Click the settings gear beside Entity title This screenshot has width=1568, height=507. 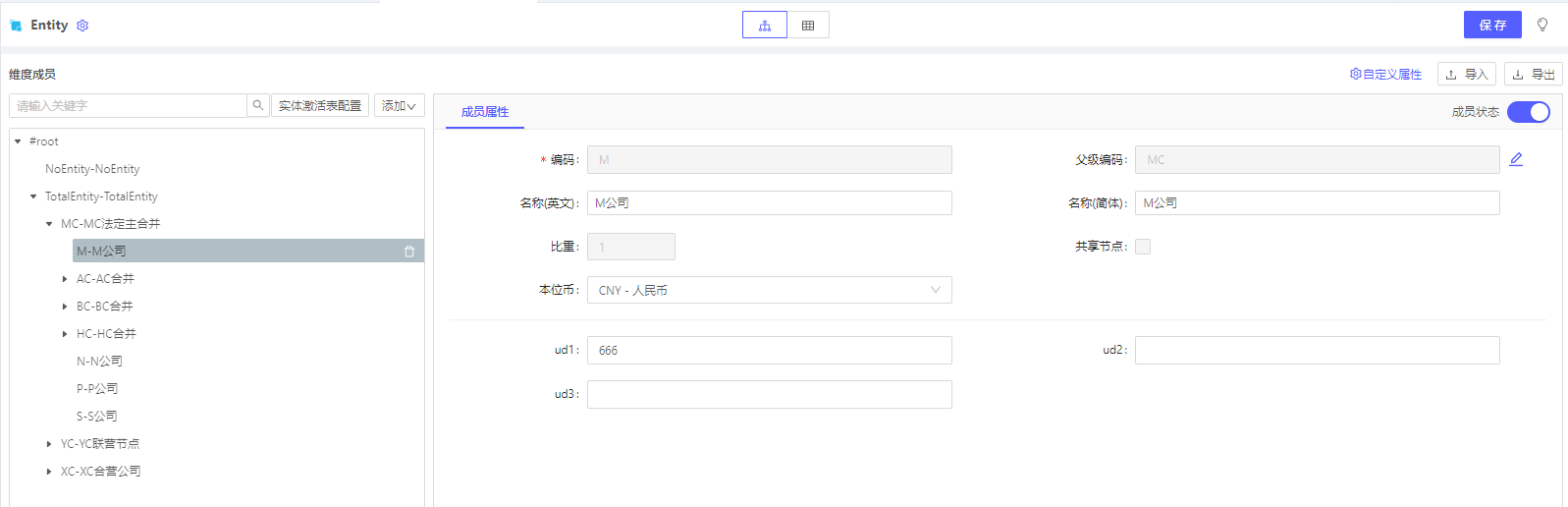[x=82, y=26]
